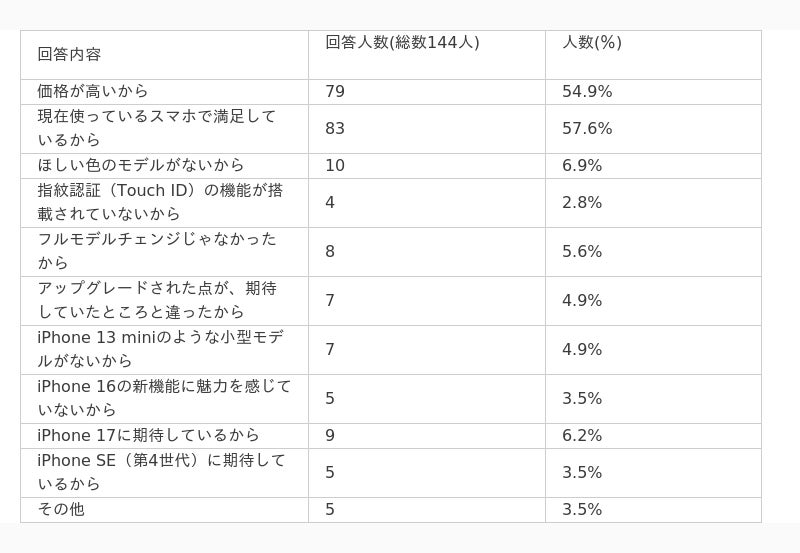Click the 2.8% percentage cell
Viewport: 800px width, 553px height.
[582, 202]
